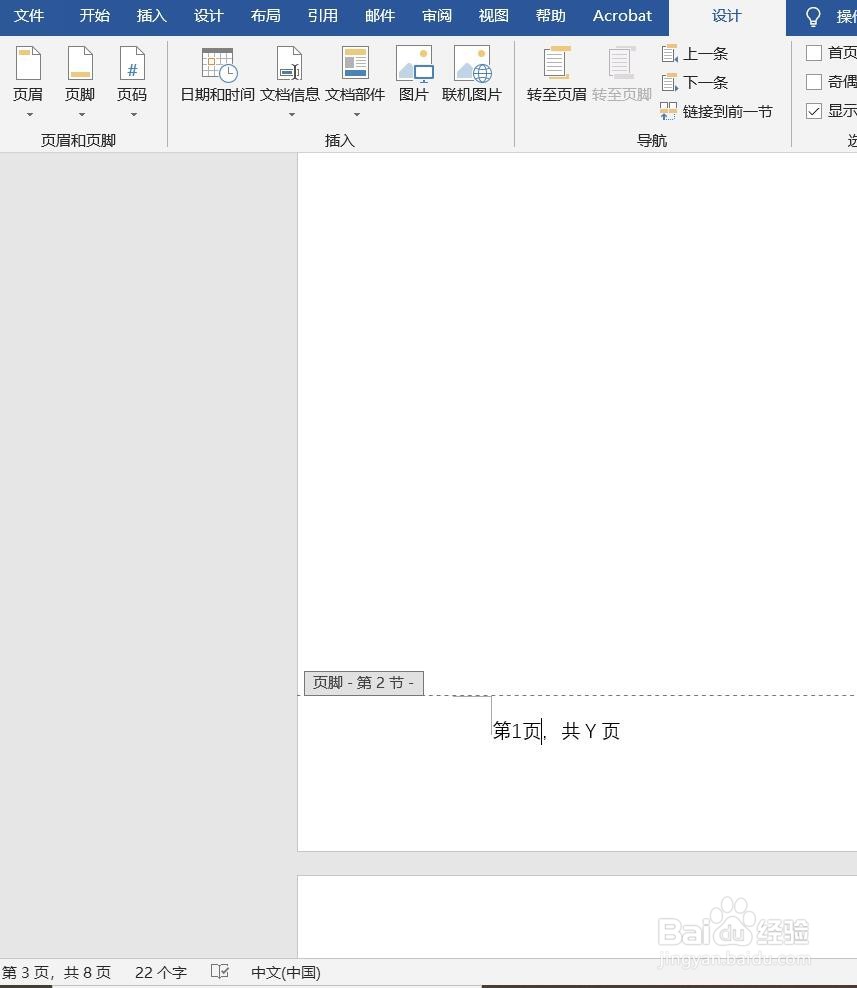This screenshot has width=857, height=988.
Task: Uncheck the 显示 document text checkbox
Action: [814, 111]
